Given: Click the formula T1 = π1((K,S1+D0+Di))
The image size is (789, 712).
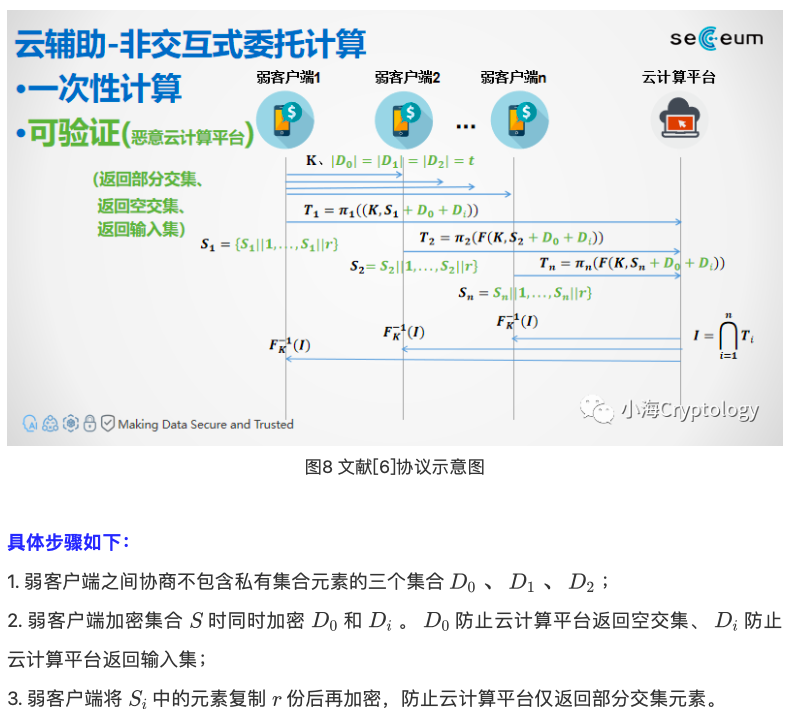Looking at the screenshot, I should [391, 210].
